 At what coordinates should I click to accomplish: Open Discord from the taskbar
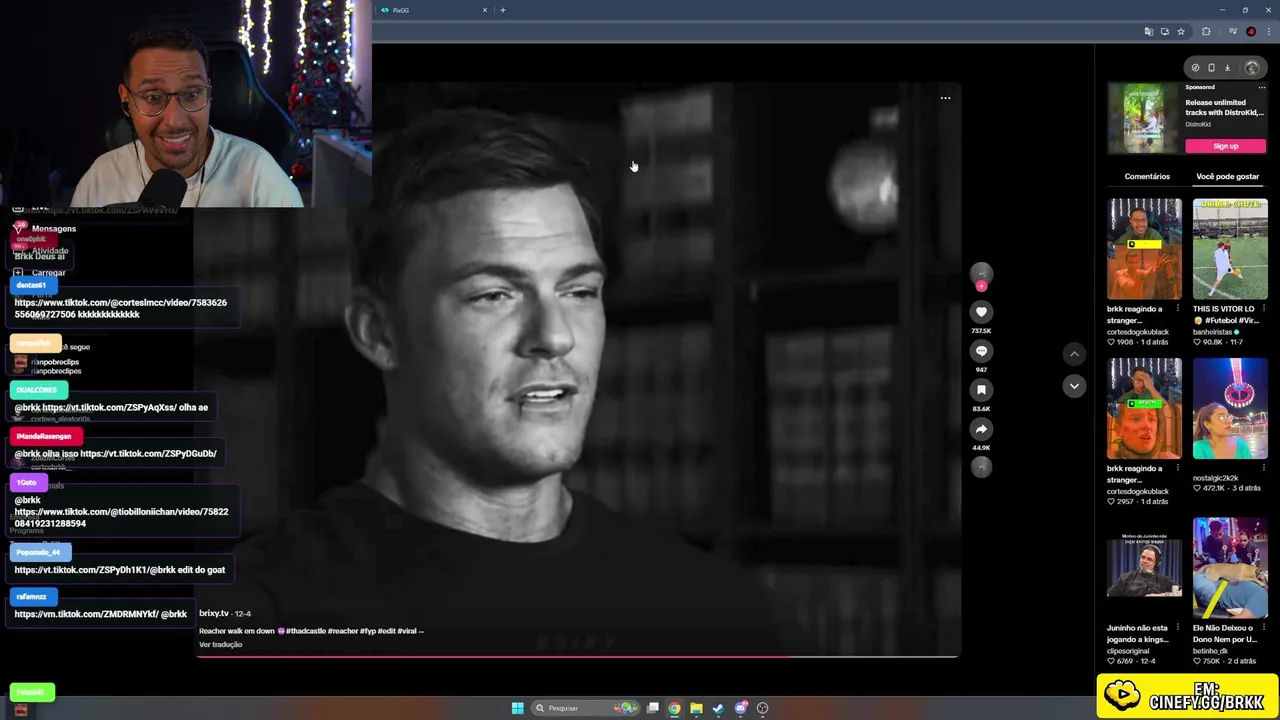coord(741,708)
